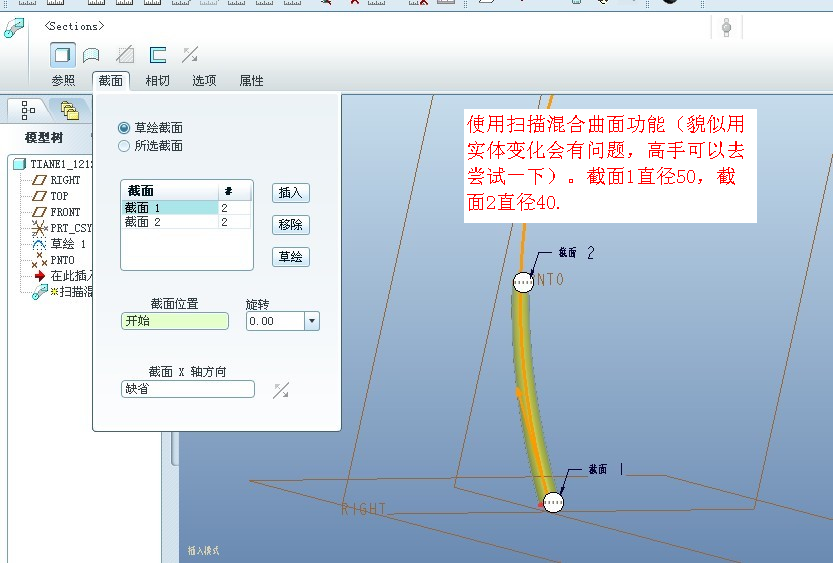The height and width of the screenshot is (563, 833).
Task: Click the 移除 button
Action: [x=291, y=225]
